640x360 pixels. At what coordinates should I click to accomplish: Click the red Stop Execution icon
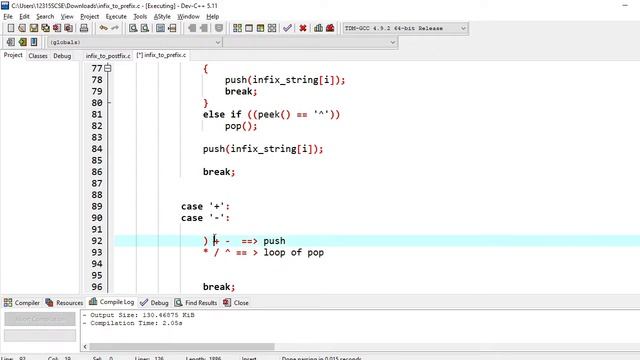(x=303, y=28)
